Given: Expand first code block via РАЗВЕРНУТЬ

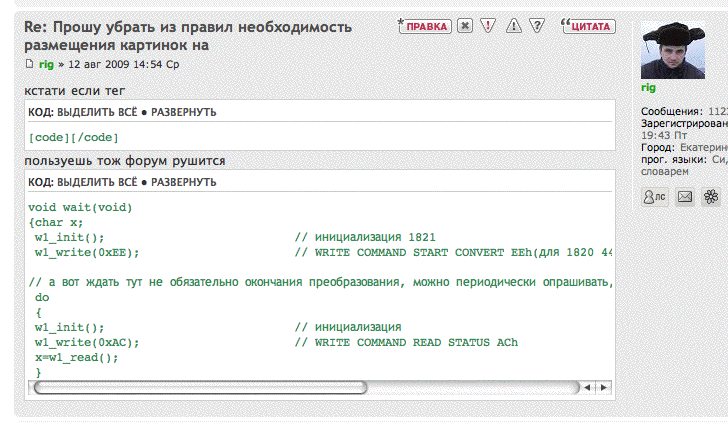Looking at the screenshot, I should (183, 112).
